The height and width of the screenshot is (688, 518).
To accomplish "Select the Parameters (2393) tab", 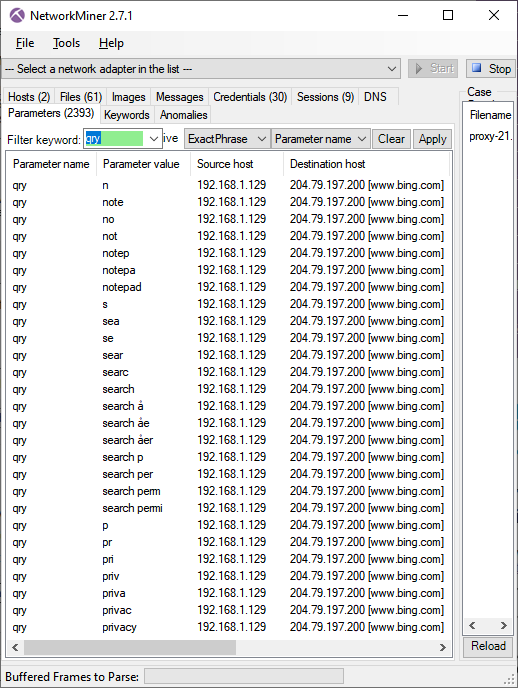I will (x=51, y=113).
